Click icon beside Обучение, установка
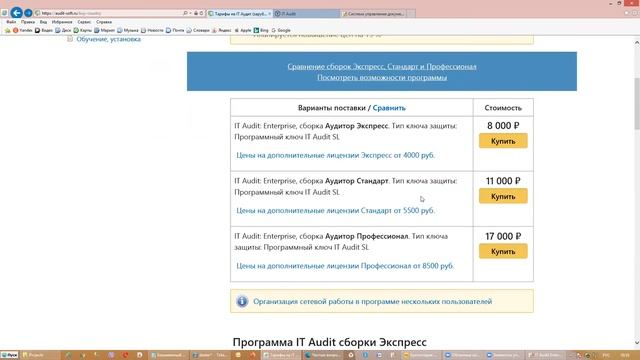Viewport: 640px width, 360px height. tap(70, 39)
